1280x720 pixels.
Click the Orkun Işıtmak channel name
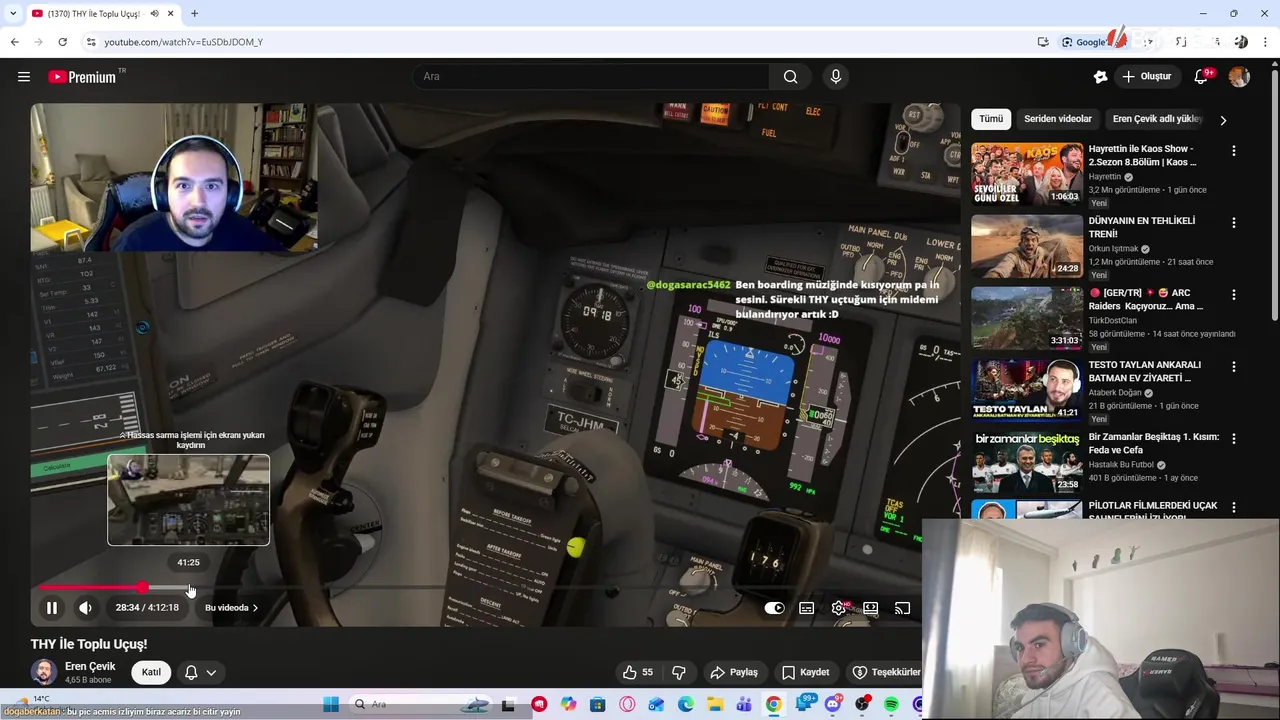pos(1114,249)
